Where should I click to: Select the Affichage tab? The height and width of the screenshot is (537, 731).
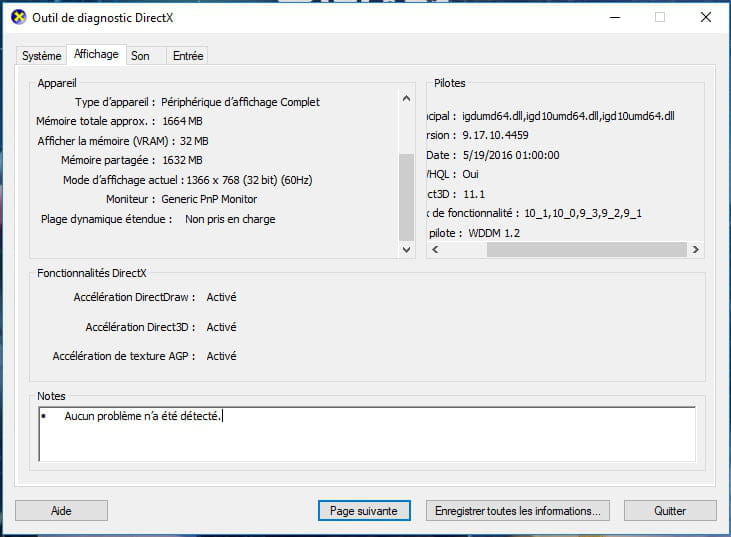[96, 54]
